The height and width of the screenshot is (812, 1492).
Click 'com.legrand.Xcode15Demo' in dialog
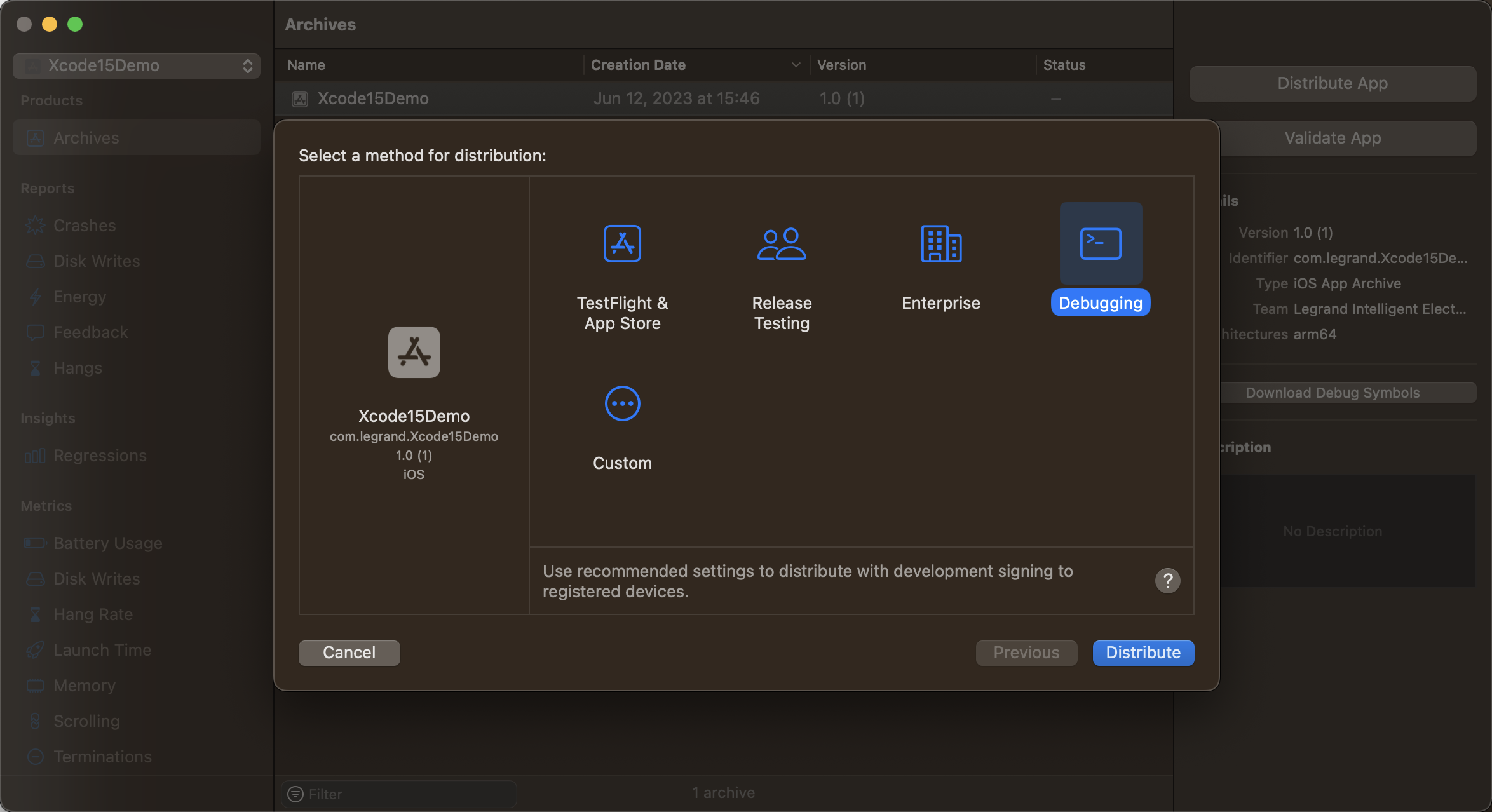[414, 436]
